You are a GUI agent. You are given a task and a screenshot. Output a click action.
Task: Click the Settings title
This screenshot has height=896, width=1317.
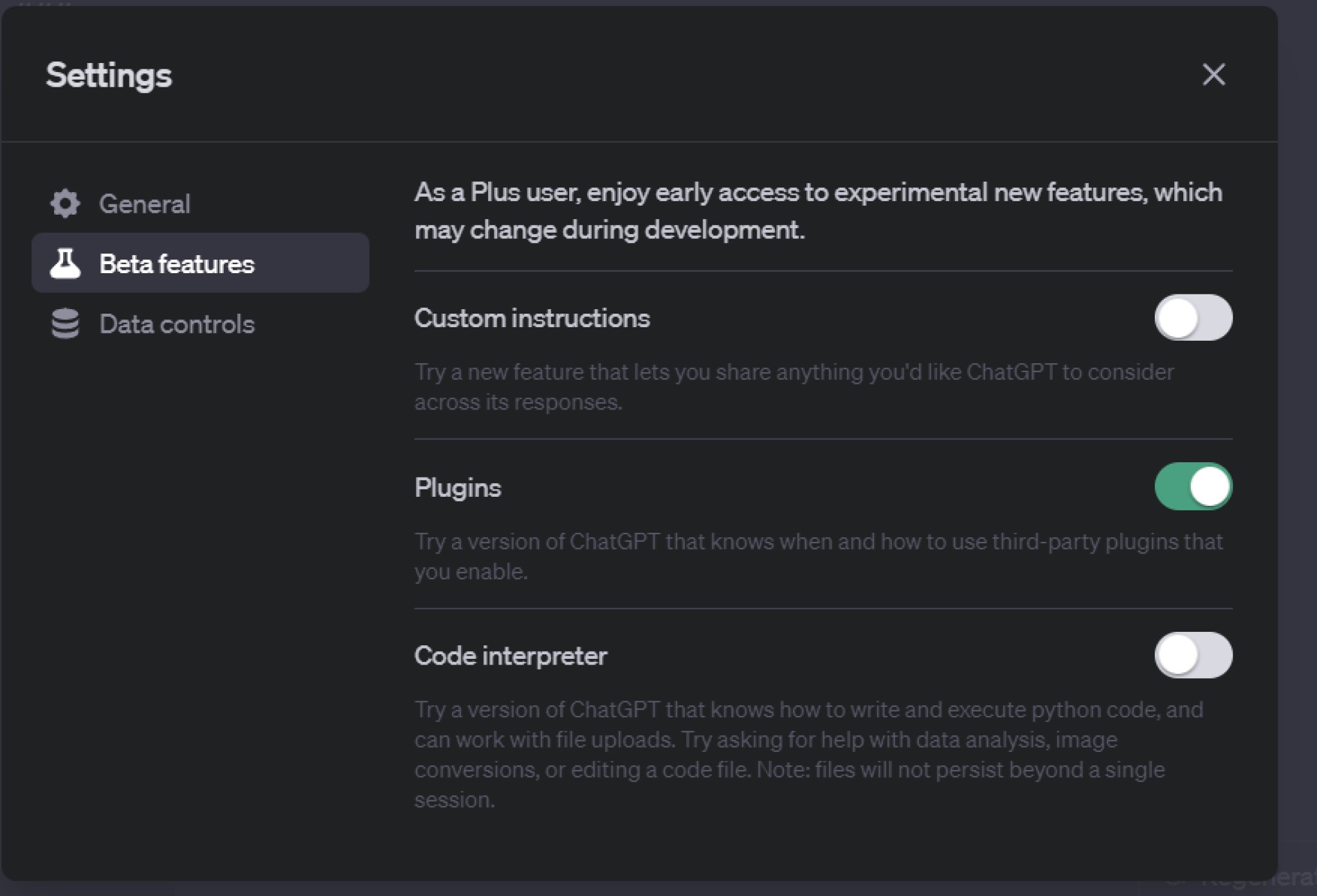point(108,75)
